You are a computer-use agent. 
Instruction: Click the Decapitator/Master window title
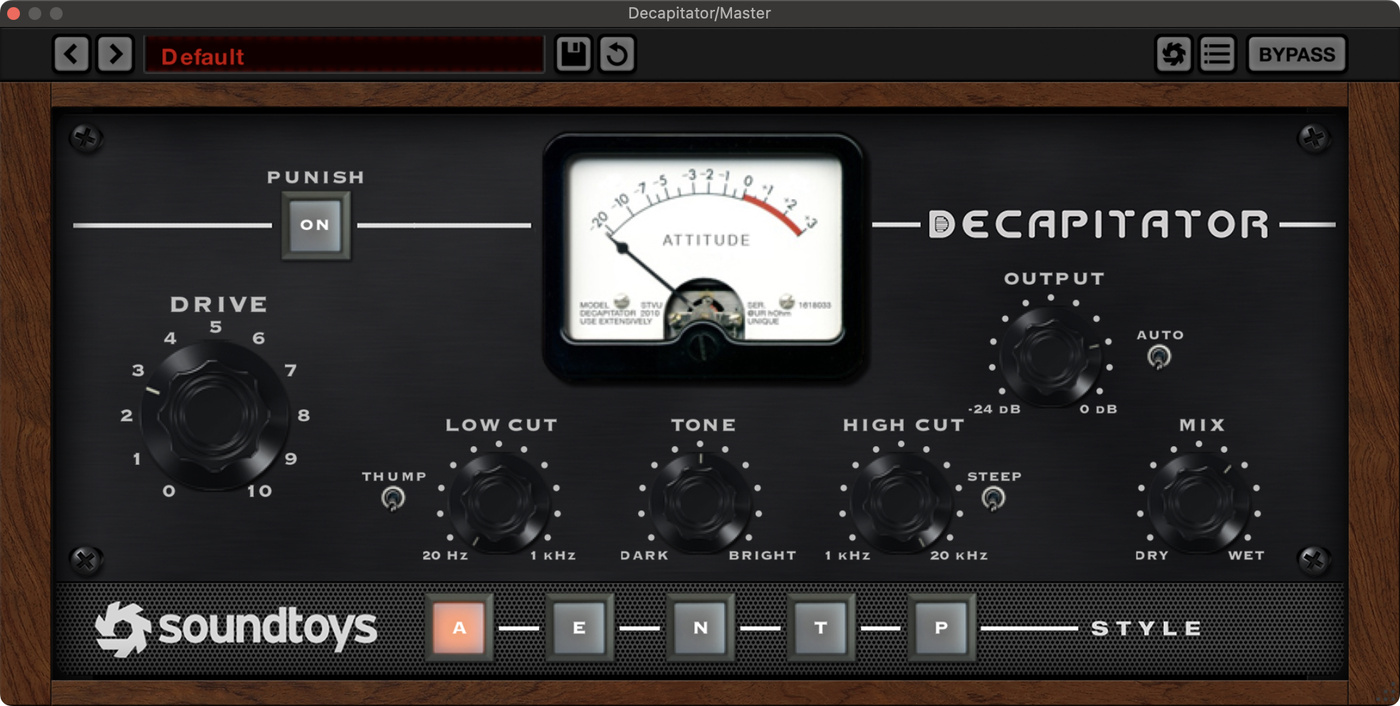point(699,13)
